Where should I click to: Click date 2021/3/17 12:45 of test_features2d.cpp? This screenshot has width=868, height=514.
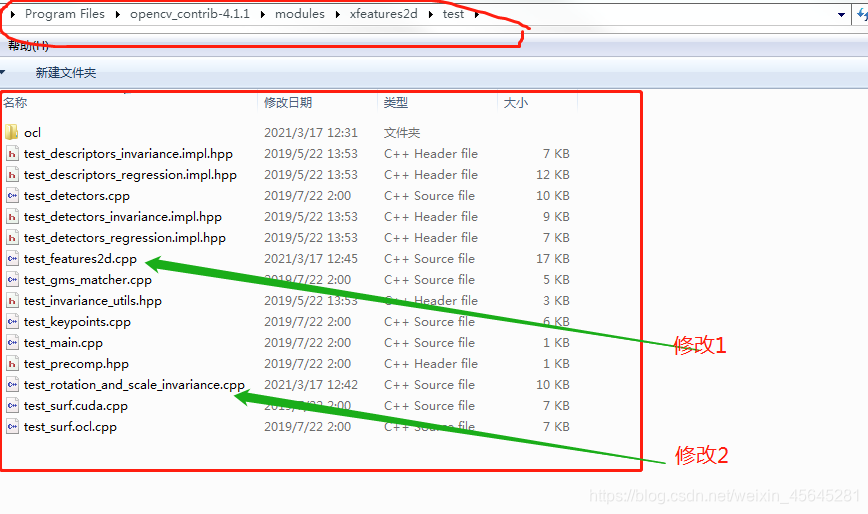coord(311,259)
